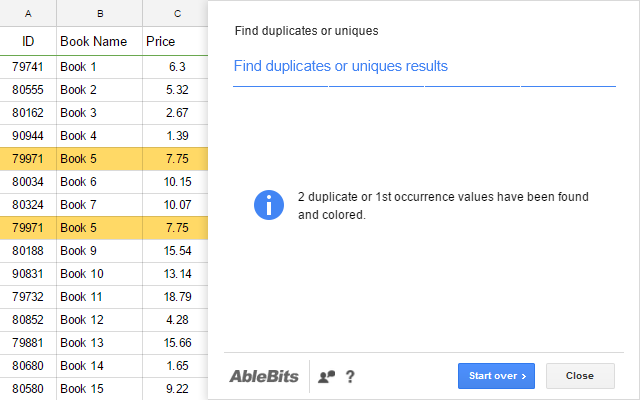Viewport: 640px width, 400px height.
Task: Select the price cell 18.79
Action: click(x=176, y=297)
